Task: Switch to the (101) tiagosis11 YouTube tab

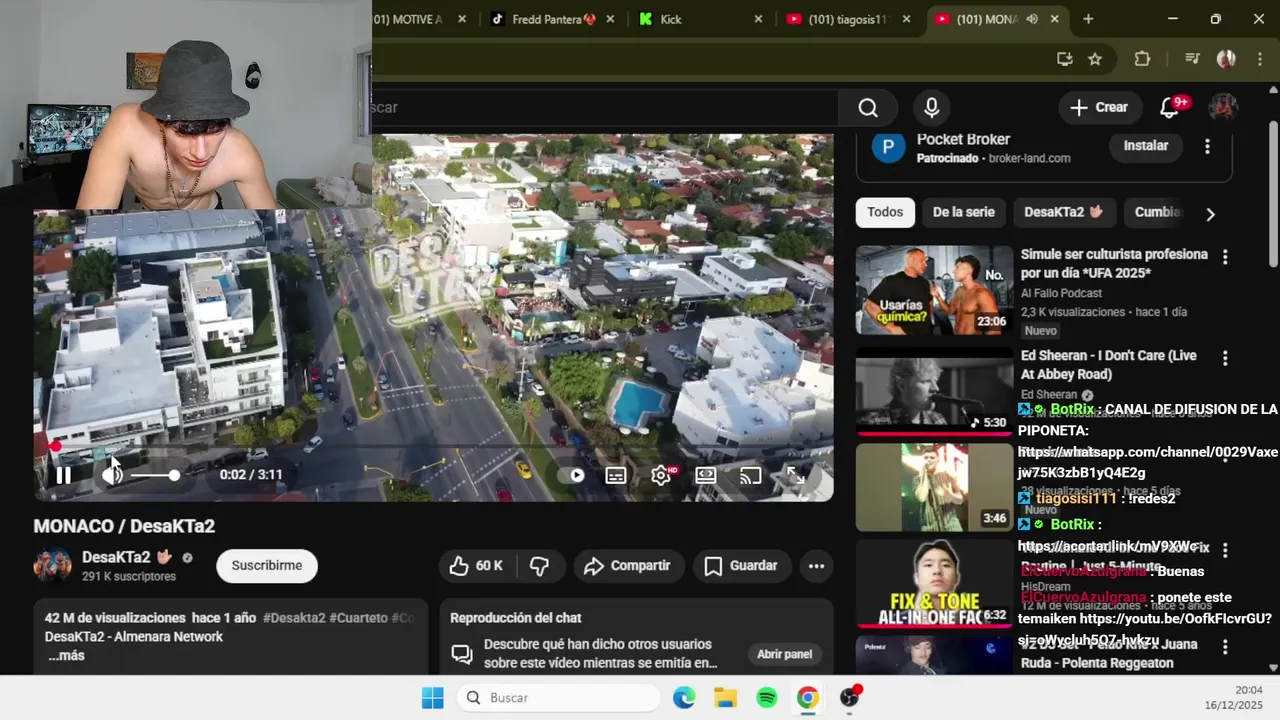Action: (x=848, y=19)
